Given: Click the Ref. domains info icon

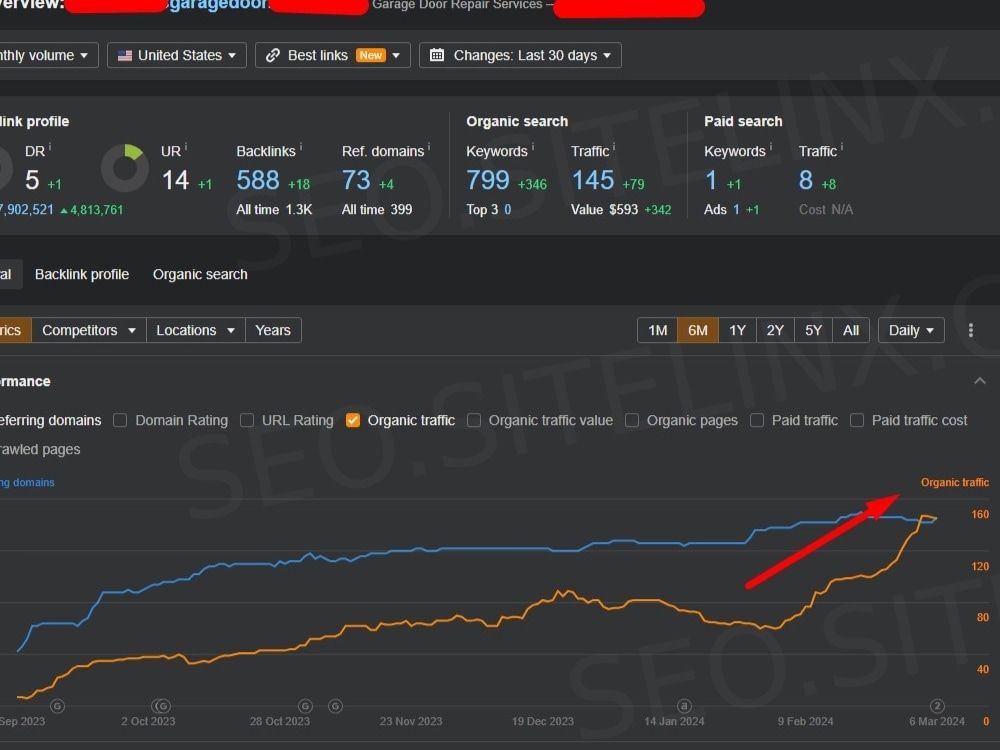Looking at the screenshot, I should pyautogui.click(x=429, y=147).
